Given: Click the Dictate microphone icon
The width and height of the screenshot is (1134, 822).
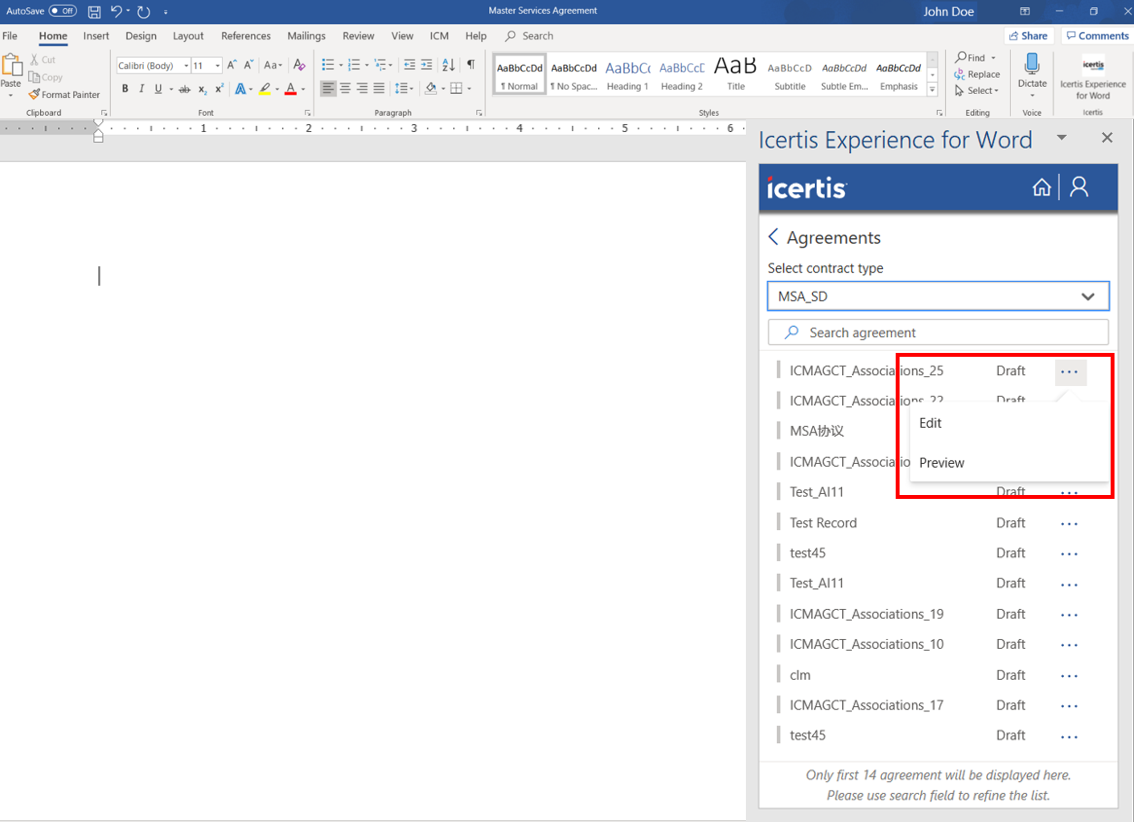Looking at the screenshot, I should [1032, 65].
